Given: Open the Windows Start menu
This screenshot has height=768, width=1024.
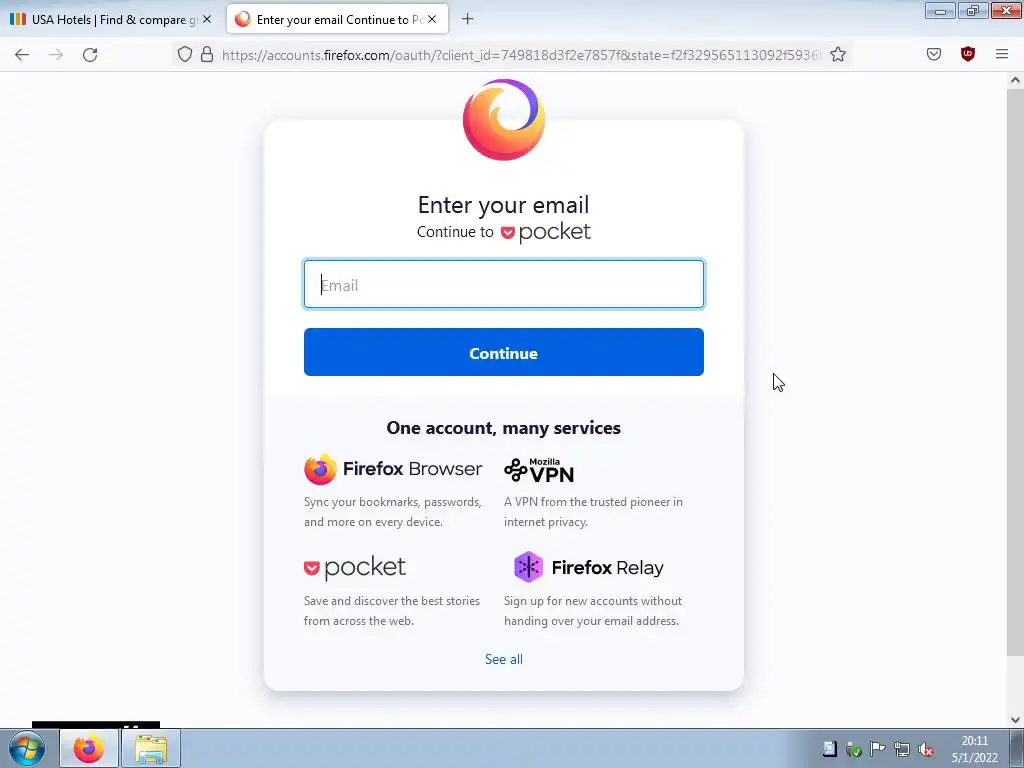Looking at the screenshot, I should [x=26, y=748].
